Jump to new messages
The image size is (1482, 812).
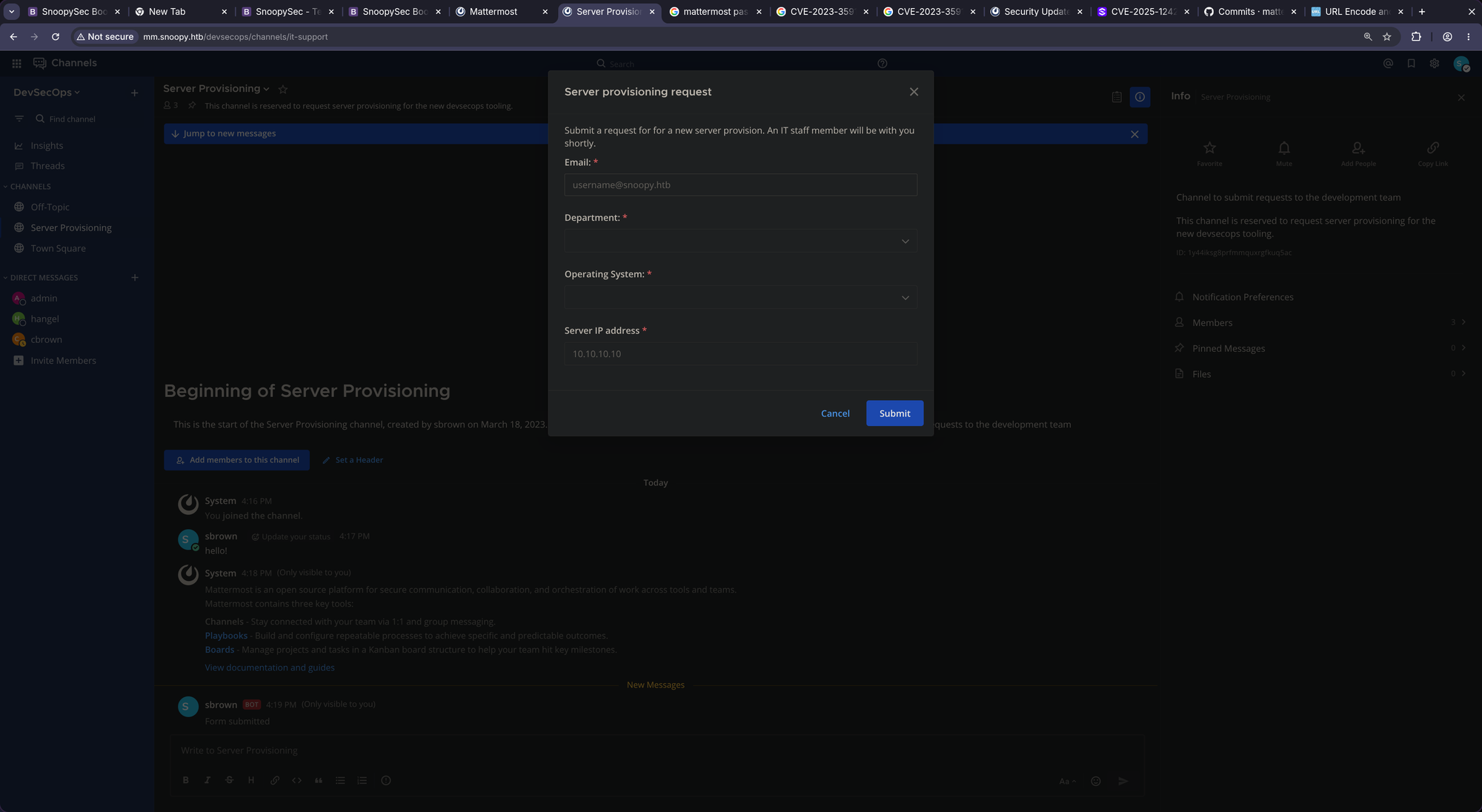pyautogui.click(x=223, y=133)
